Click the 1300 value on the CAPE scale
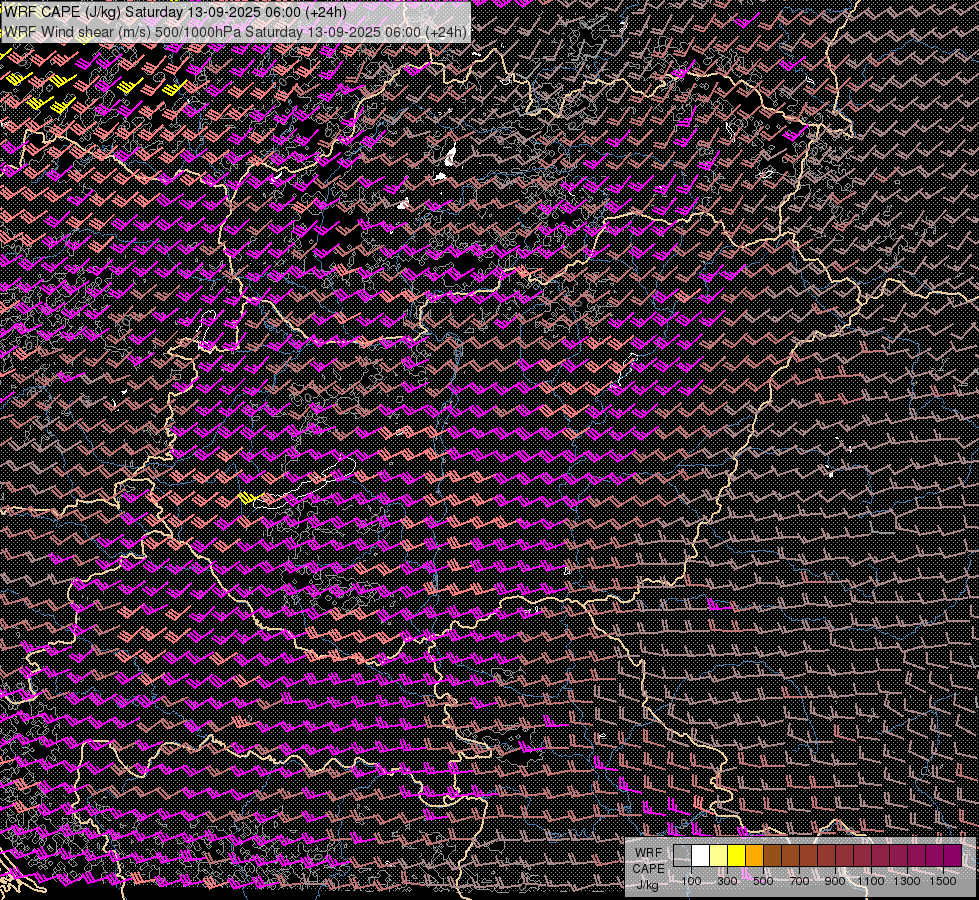979x900 pixels. (907, 881)
